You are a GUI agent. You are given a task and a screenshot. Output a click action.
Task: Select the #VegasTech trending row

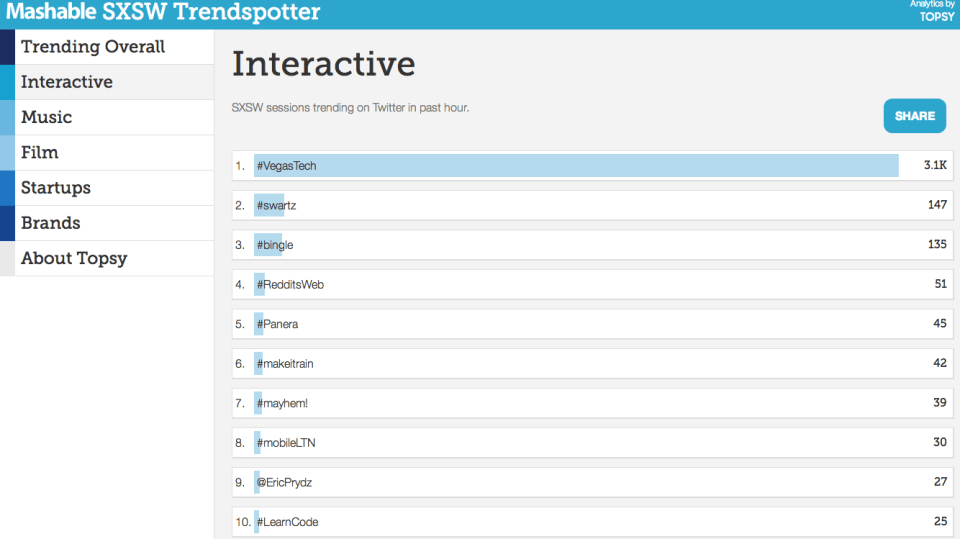[x=286, y=166]
